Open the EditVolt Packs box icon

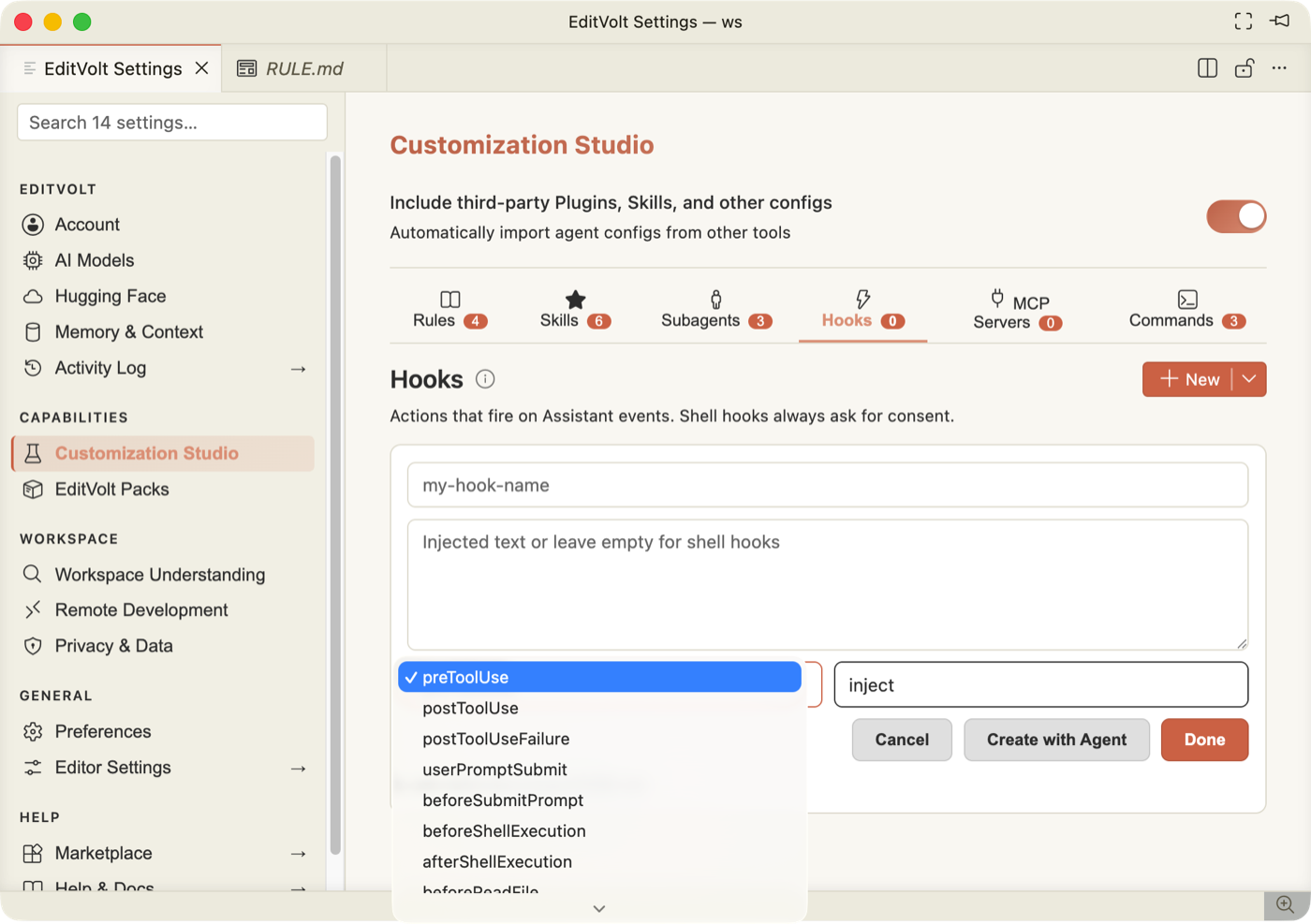(33, 490)
